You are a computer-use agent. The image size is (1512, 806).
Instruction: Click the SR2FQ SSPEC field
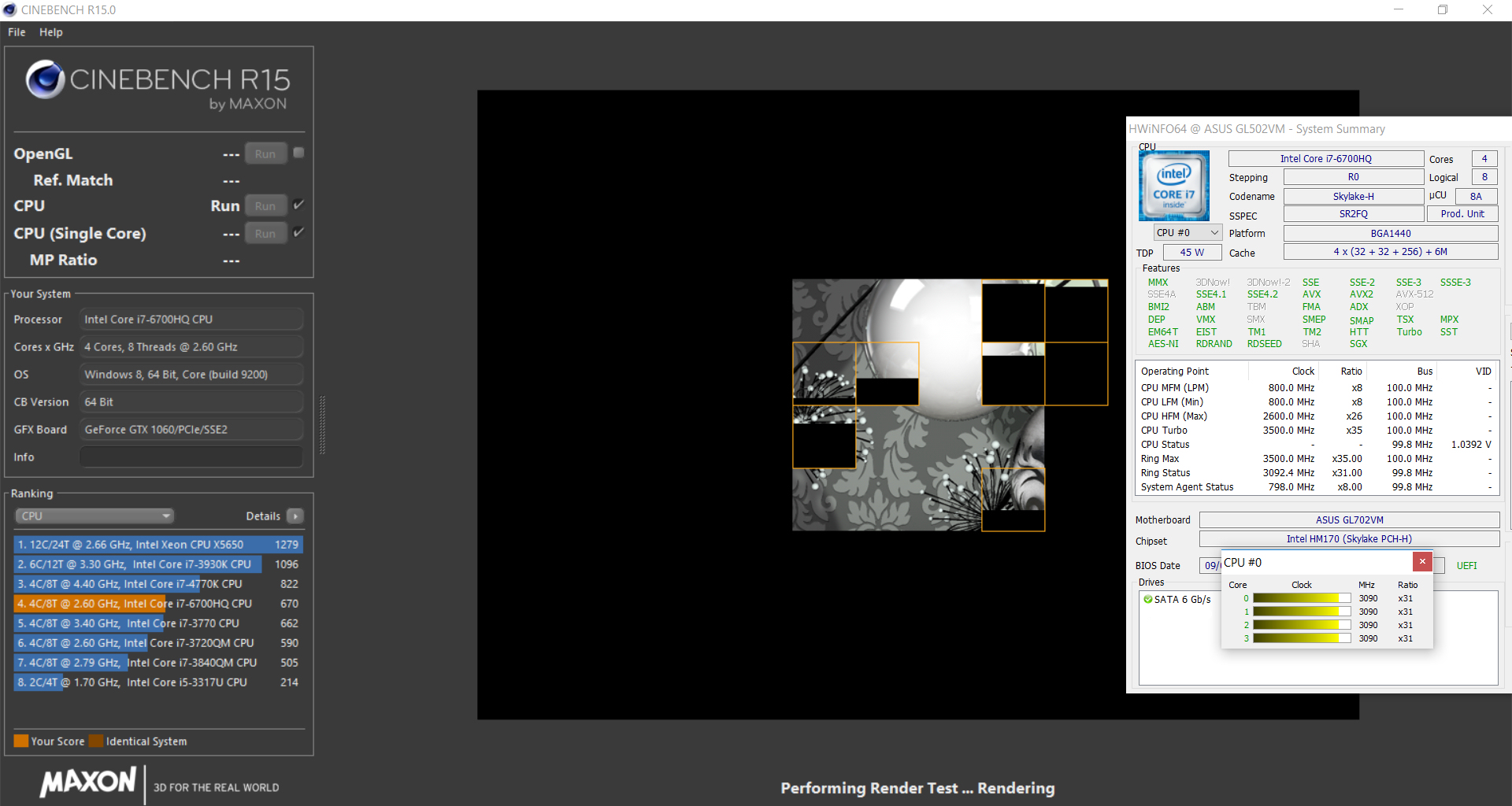(1354, 214)
